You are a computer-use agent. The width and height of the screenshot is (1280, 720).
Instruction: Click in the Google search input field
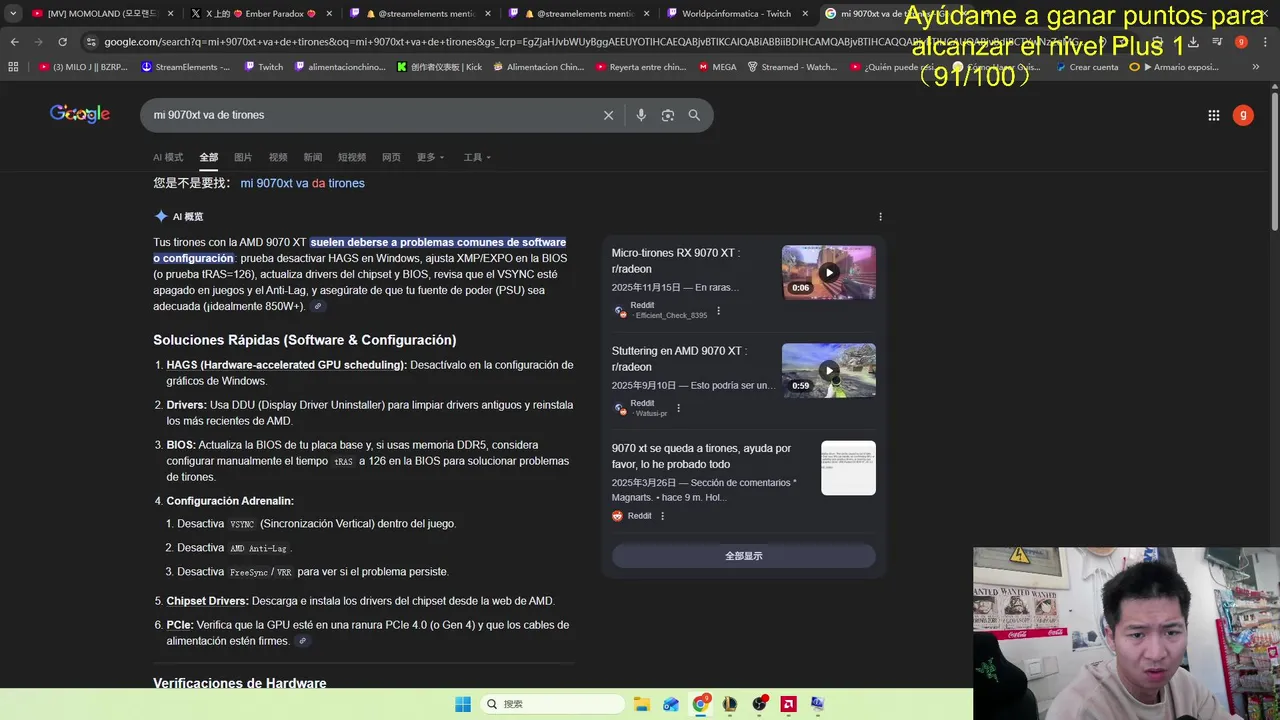[x=370, y=115]
